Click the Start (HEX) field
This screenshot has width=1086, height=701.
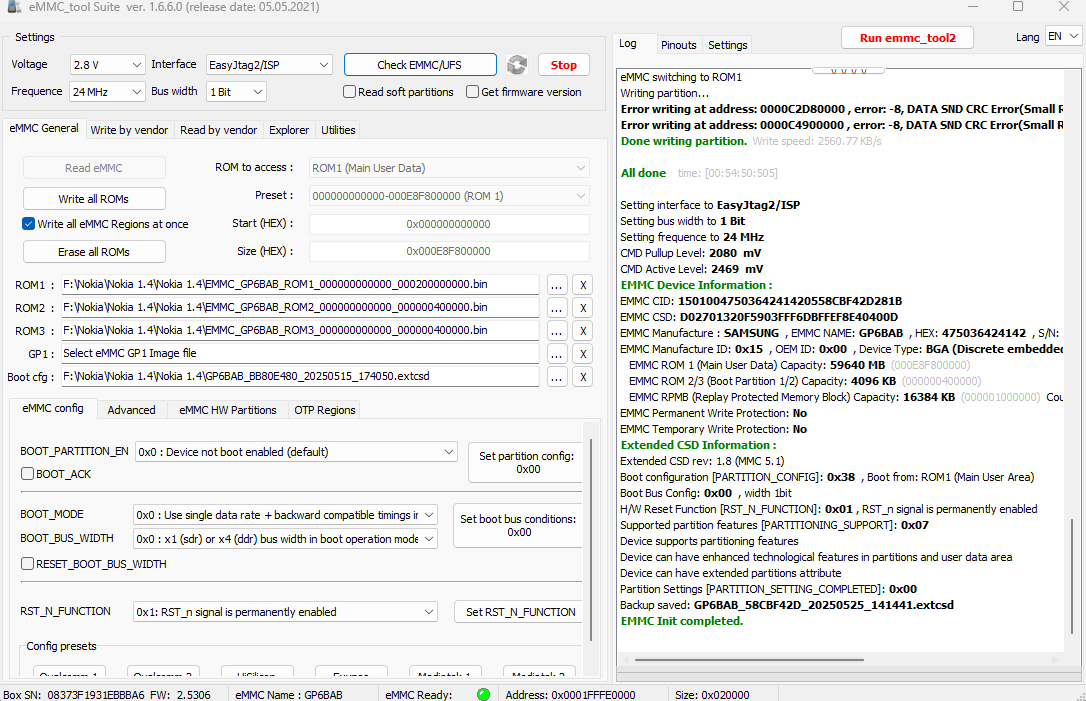449,224
